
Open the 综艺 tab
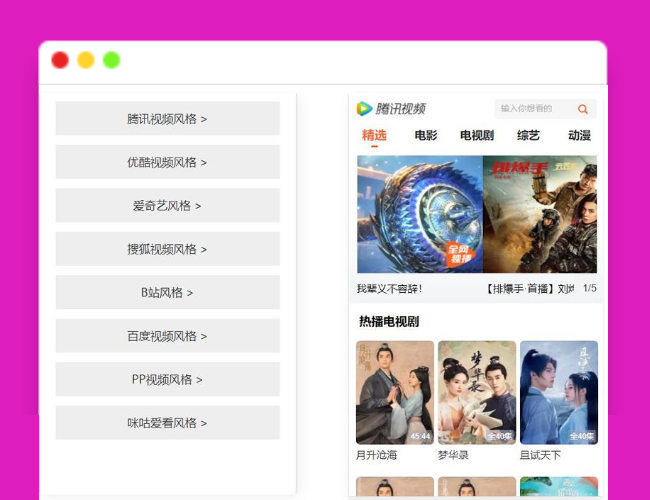click(x=528, y=135)
